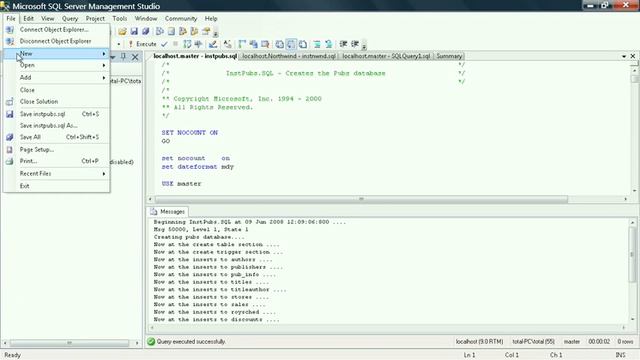This screenshot has height=360, width=640.
Task: Click the Comment Out Selected Lines icon
Action: (317, 44)
